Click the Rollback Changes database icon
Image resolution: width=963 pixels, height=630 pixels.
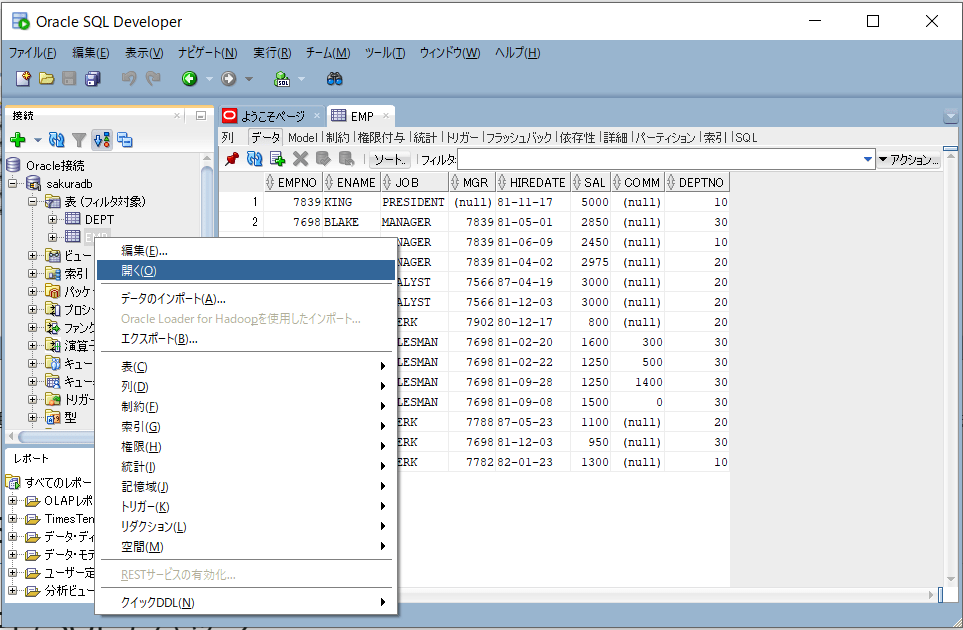[346, 159]
